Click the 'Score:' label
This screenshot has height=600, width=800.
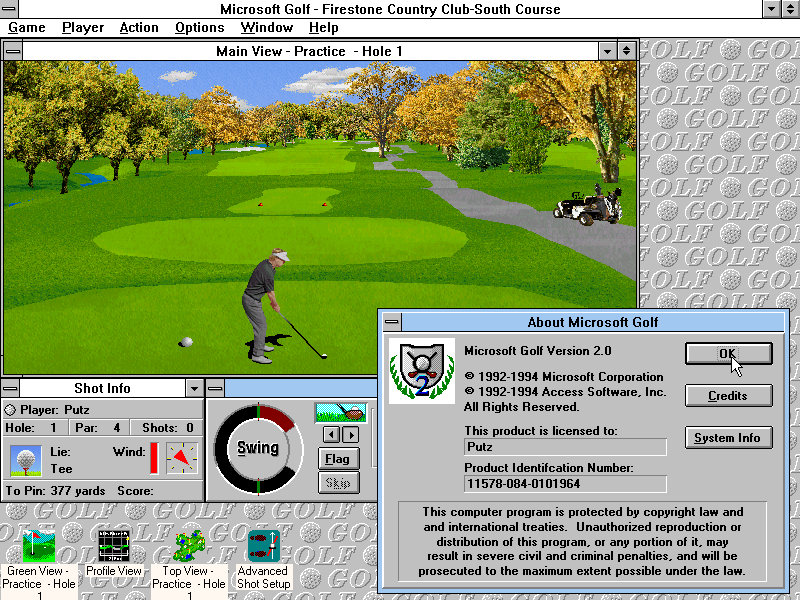click(135, 491)
